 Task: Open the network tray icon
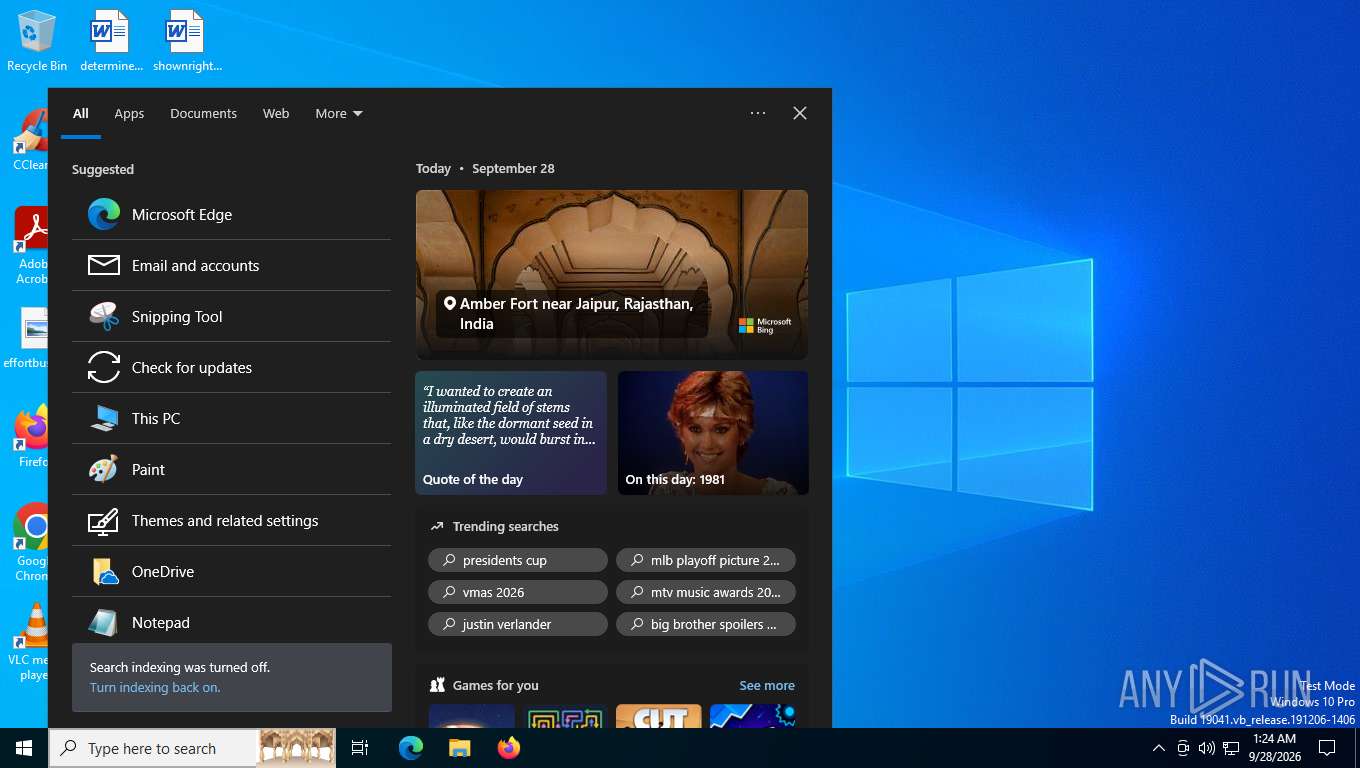click(1231, 748)
